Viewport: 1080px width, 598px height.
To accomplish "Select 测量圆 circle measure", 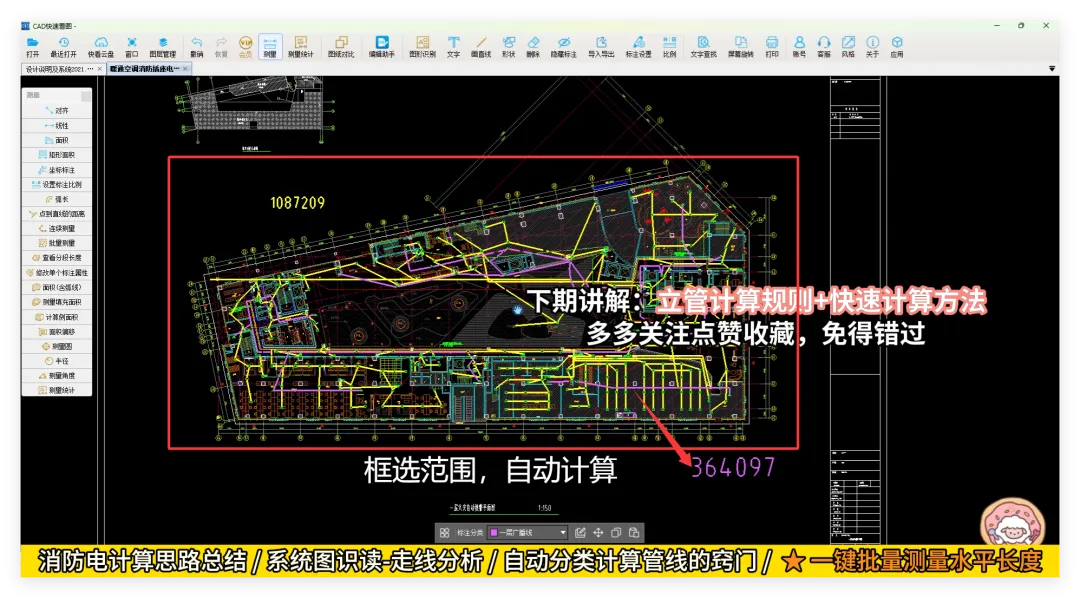I will pos(56,347).
